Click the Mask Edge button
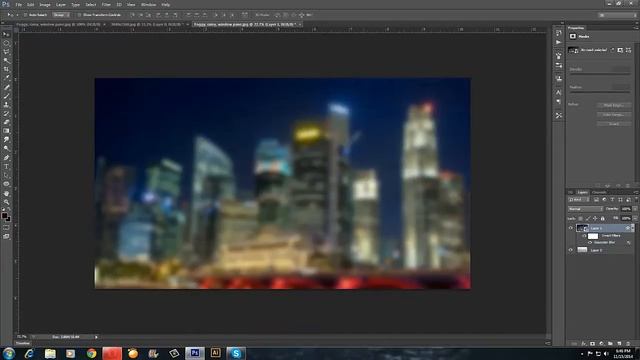This screenshot has width=640, height=360. [x=613, y=105]
